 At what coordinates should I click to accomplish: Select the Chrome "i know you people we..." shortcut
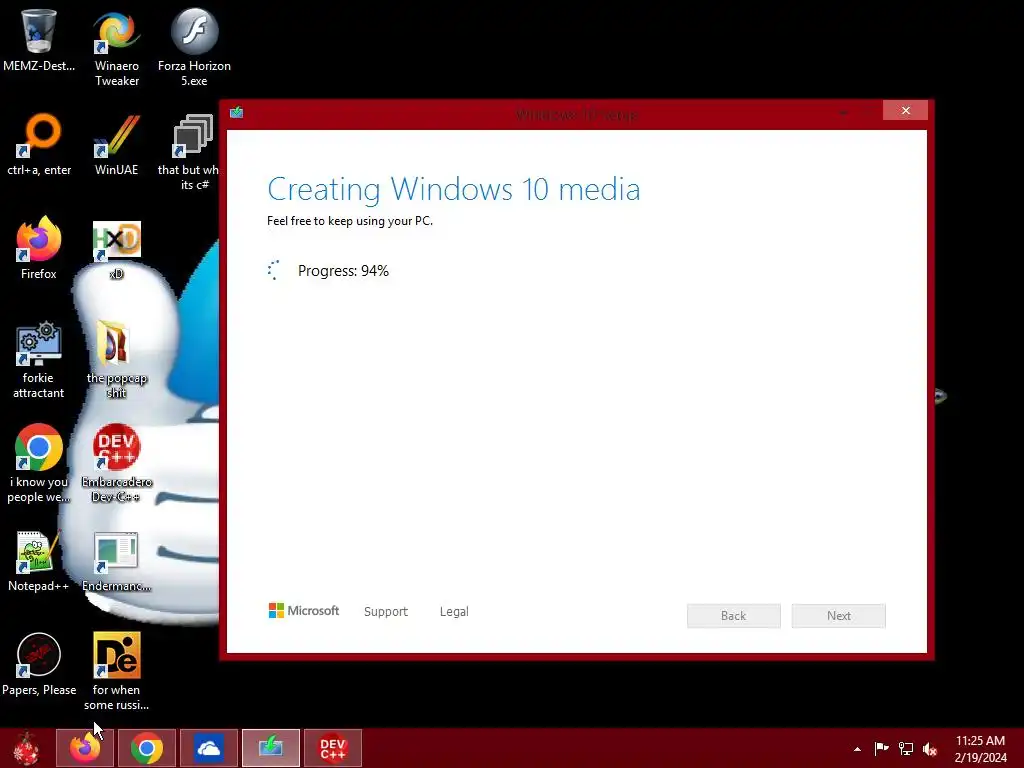[x=39, y=464]
